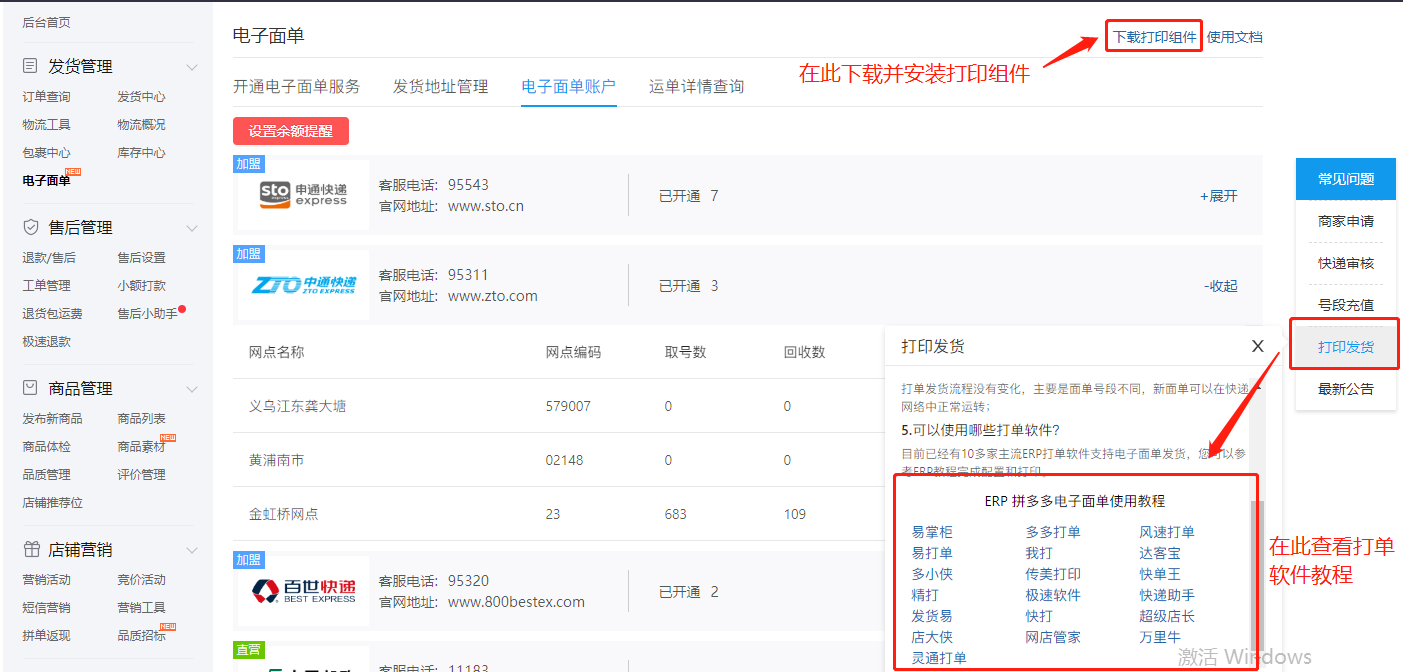Open the 多多打单 tutorial link
1403x672 pixels.
tap(1053, 532)
